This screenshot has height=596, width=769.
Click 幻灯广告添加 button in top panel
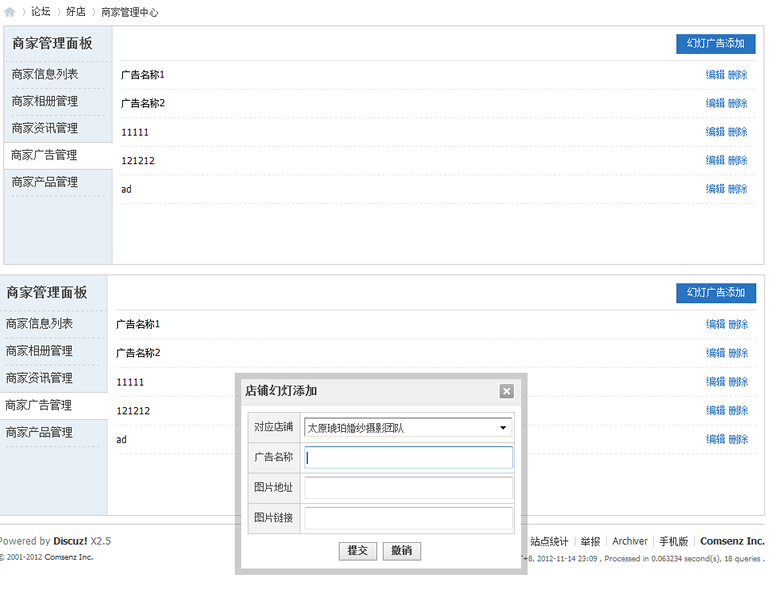click(716, 44)
